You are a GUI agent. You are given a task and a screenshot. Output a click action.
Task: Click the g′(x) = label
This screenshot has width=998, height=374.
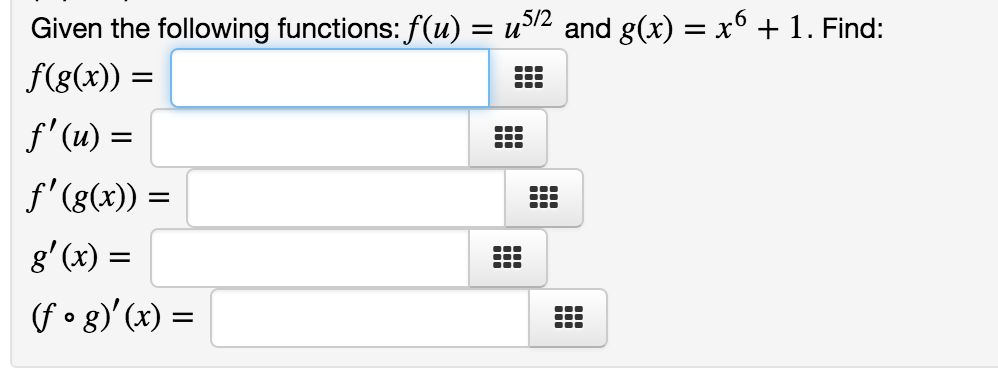tap(80, 258)
